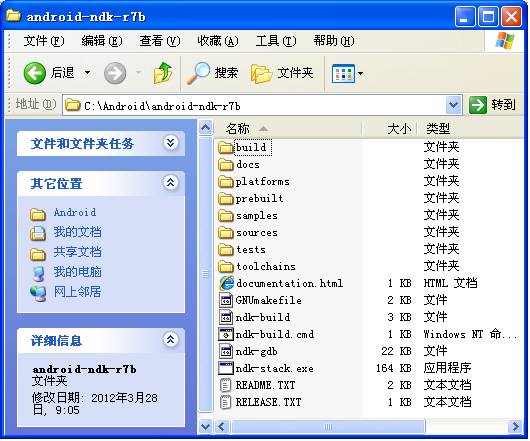Click the 应用程序 type cell

pyautogui.click(x=447, y=368)
